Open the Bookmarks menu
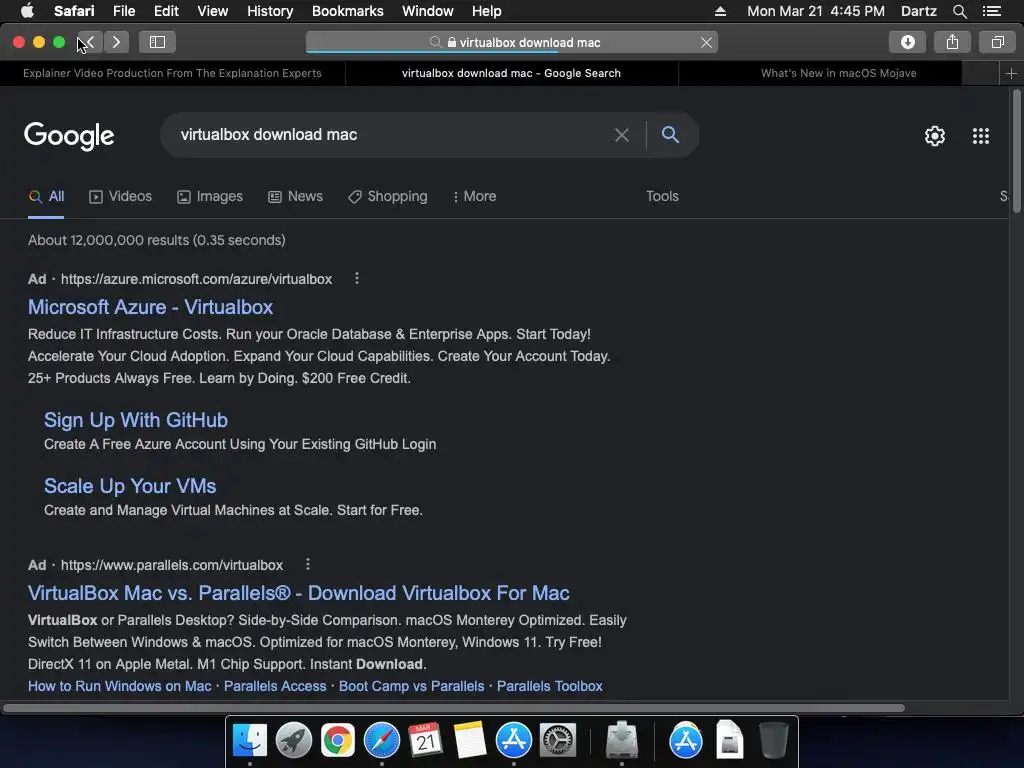Screen dimensions: 1024x768 pos(347,11)
